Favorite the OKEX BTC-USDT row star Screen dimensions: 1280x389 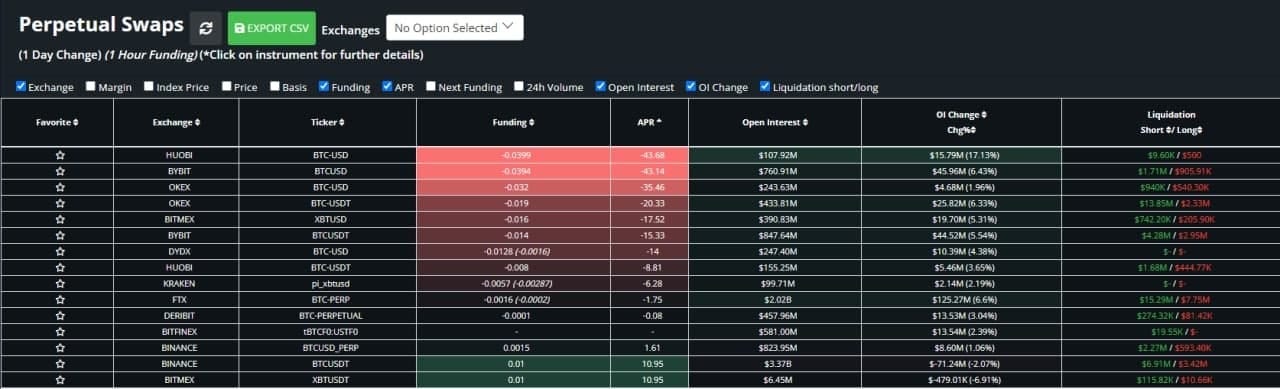[60, 203]
